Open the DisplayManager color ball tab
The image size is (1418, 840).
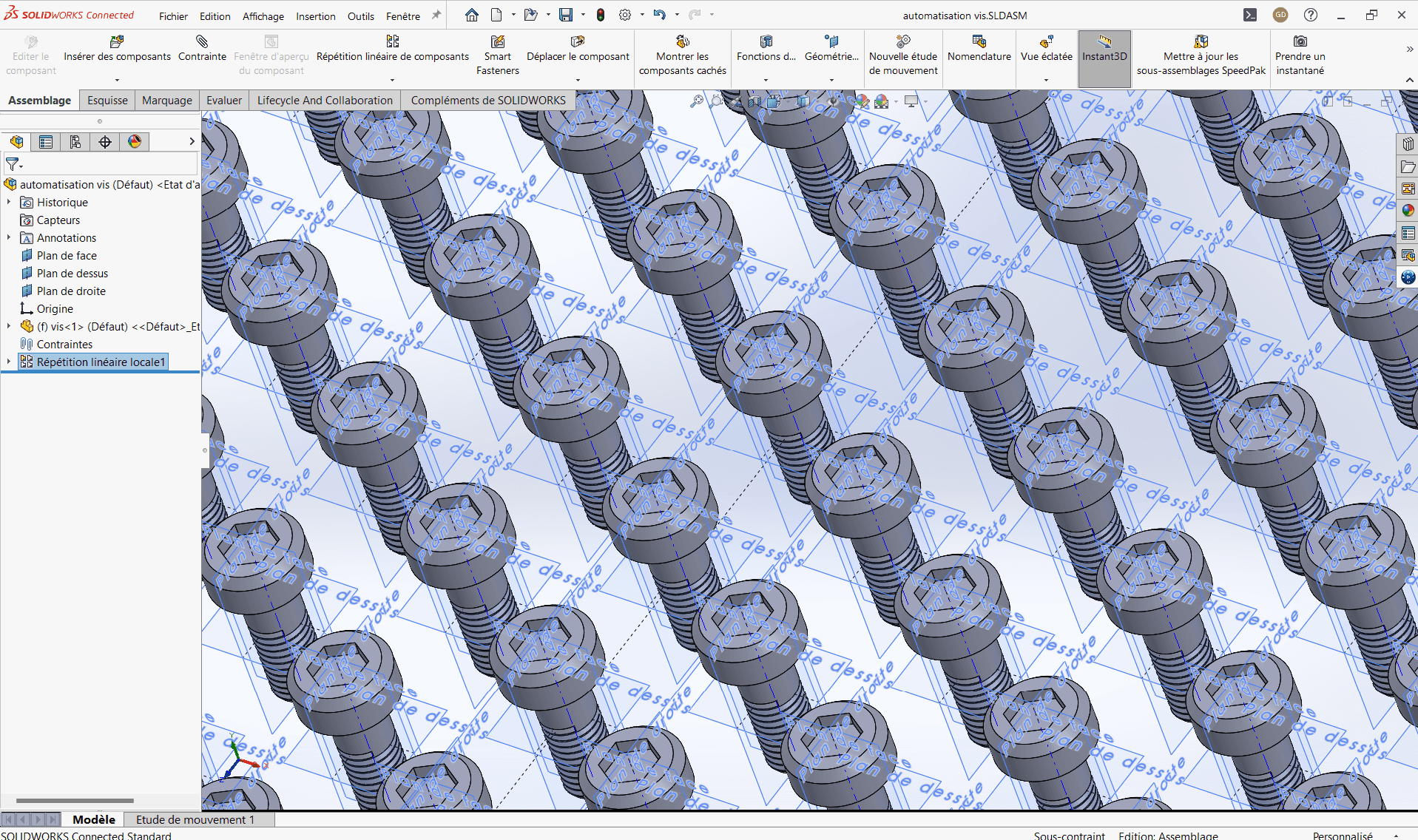coord(135,142)
